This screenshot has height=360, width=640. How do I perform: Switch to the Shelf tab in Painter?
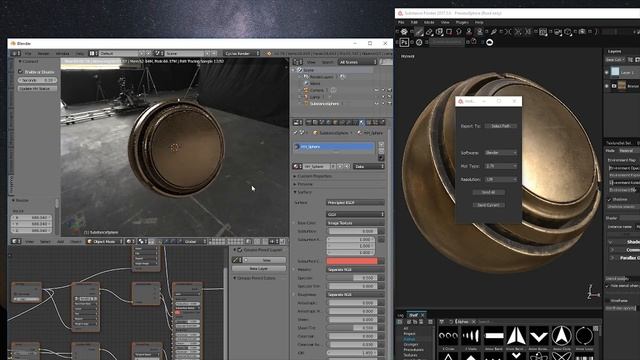coord(414,315)
